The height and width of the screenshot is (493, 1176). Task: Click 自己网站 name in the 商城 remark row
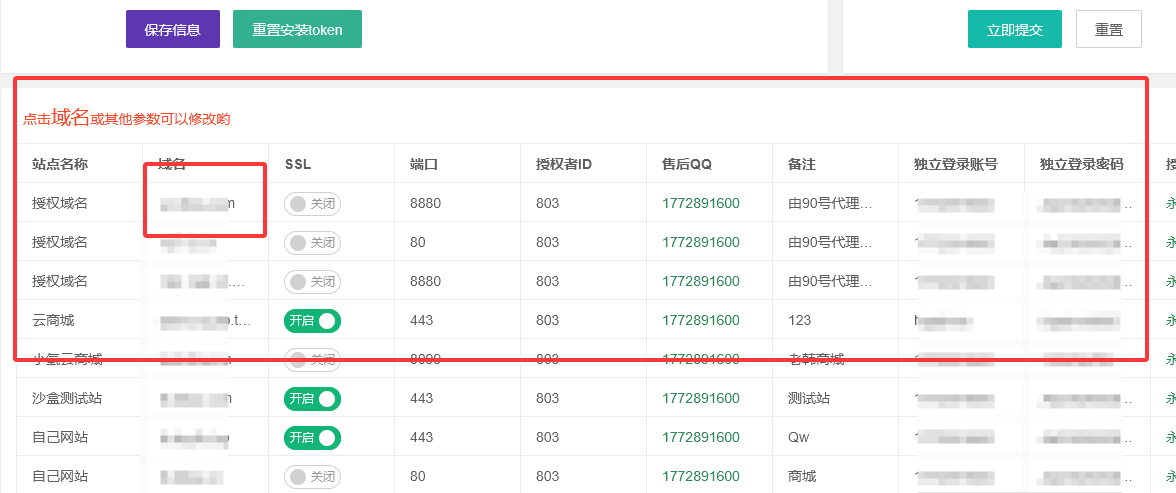click(60, 476)
